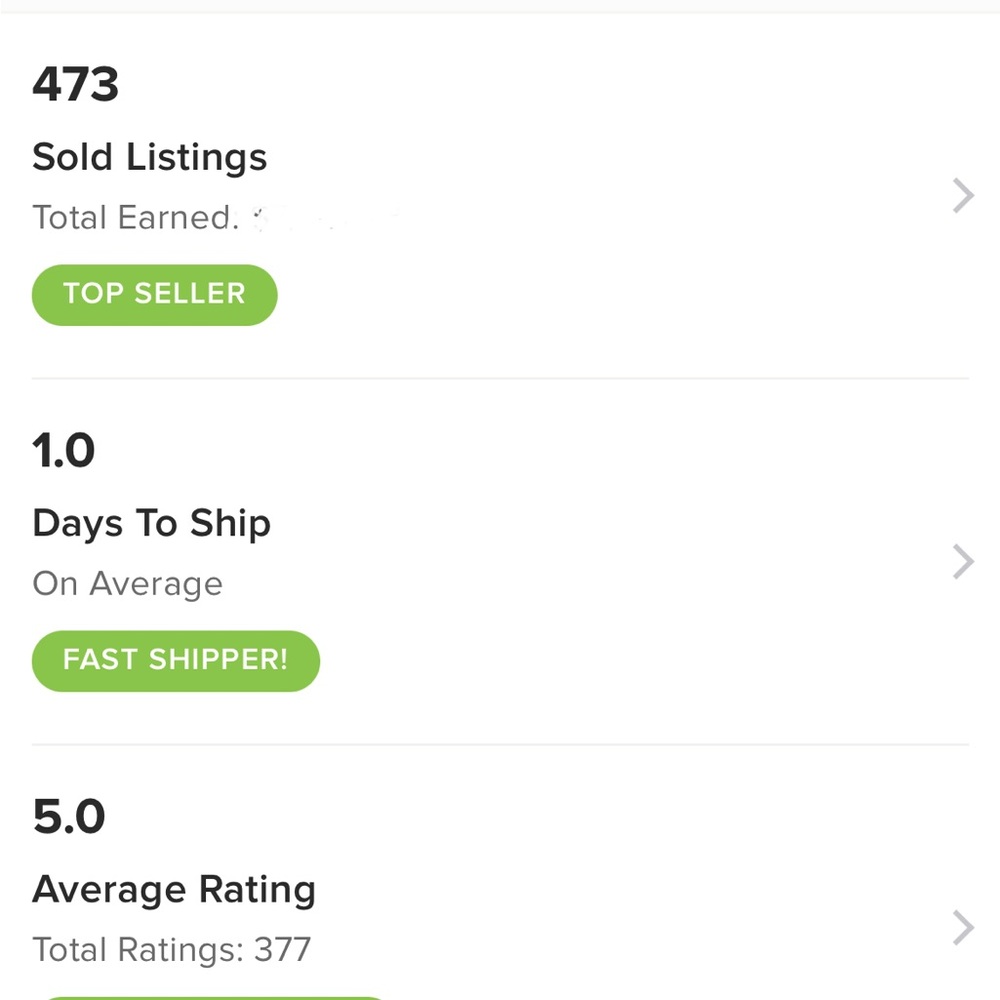Click the 1.0 days value
The image size is (1000, 1000).
pyautogui.click(x=64, y=450)
